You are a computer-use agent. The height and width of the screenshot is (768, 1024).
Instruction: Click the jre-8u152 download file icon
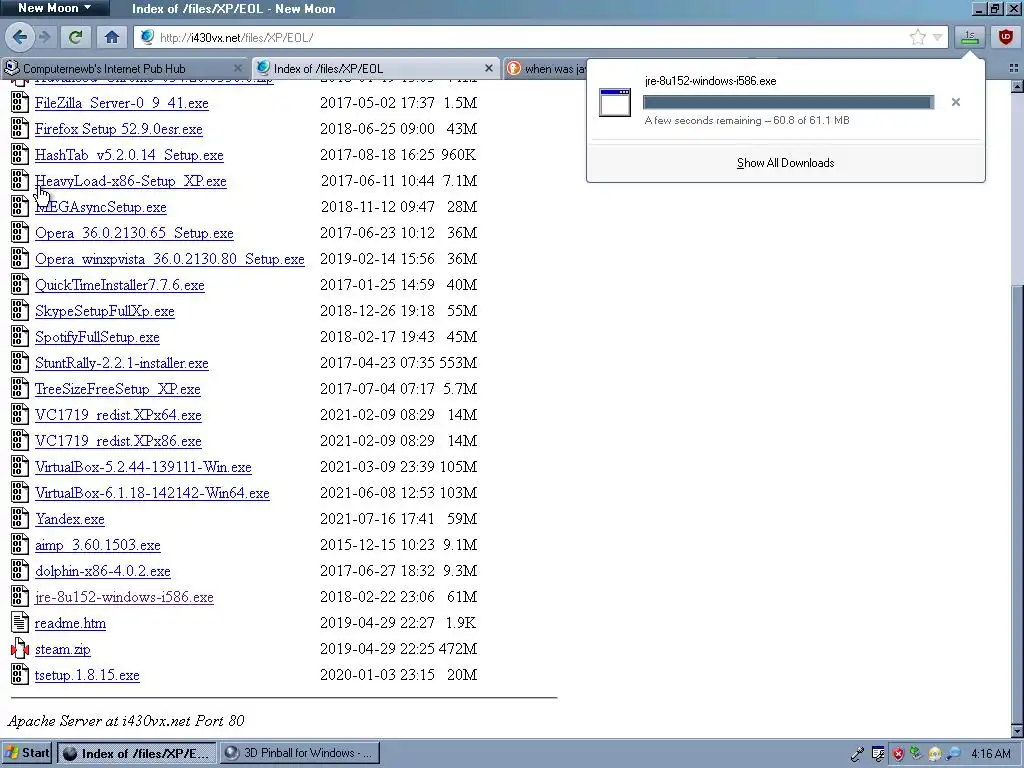pos(615,103)
